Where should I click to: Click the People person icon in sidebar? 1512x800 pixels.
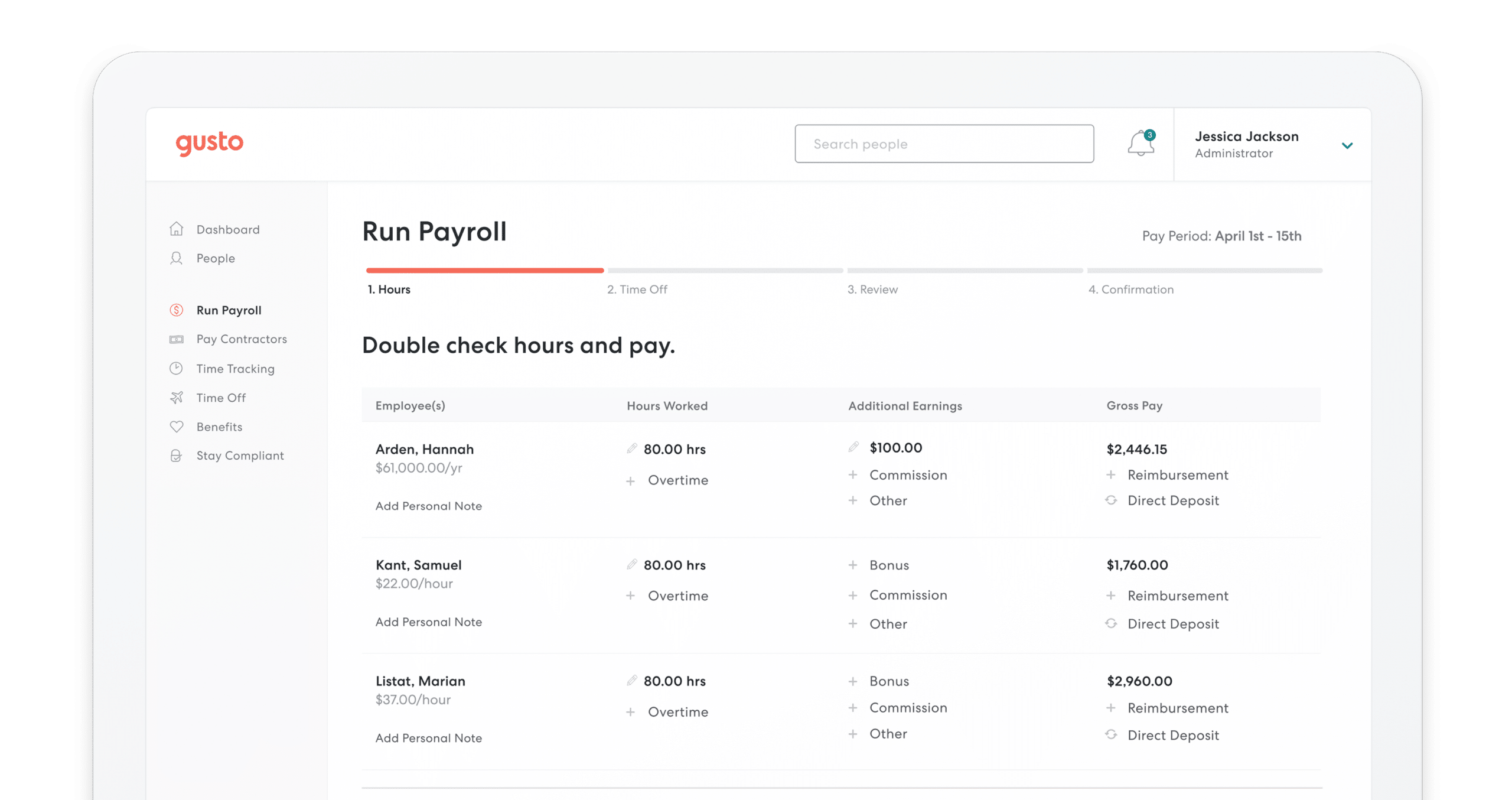pos(176,258)
